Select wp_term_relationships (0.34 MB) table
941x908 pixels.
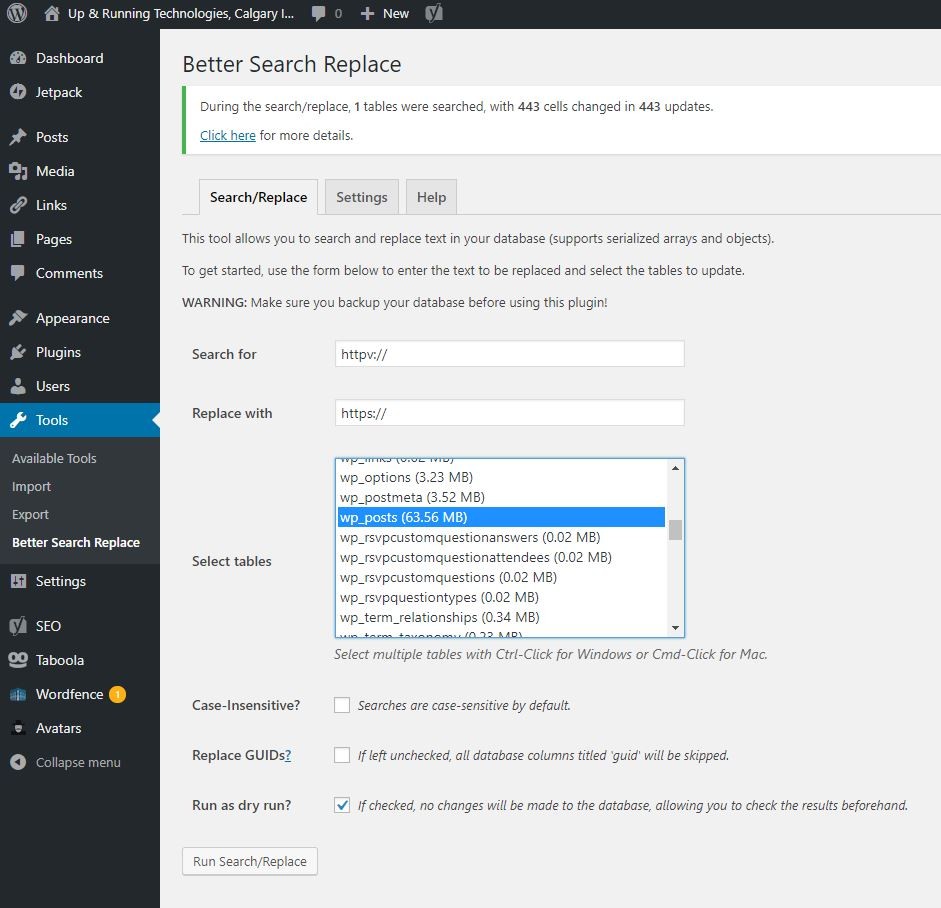(501, 617)
